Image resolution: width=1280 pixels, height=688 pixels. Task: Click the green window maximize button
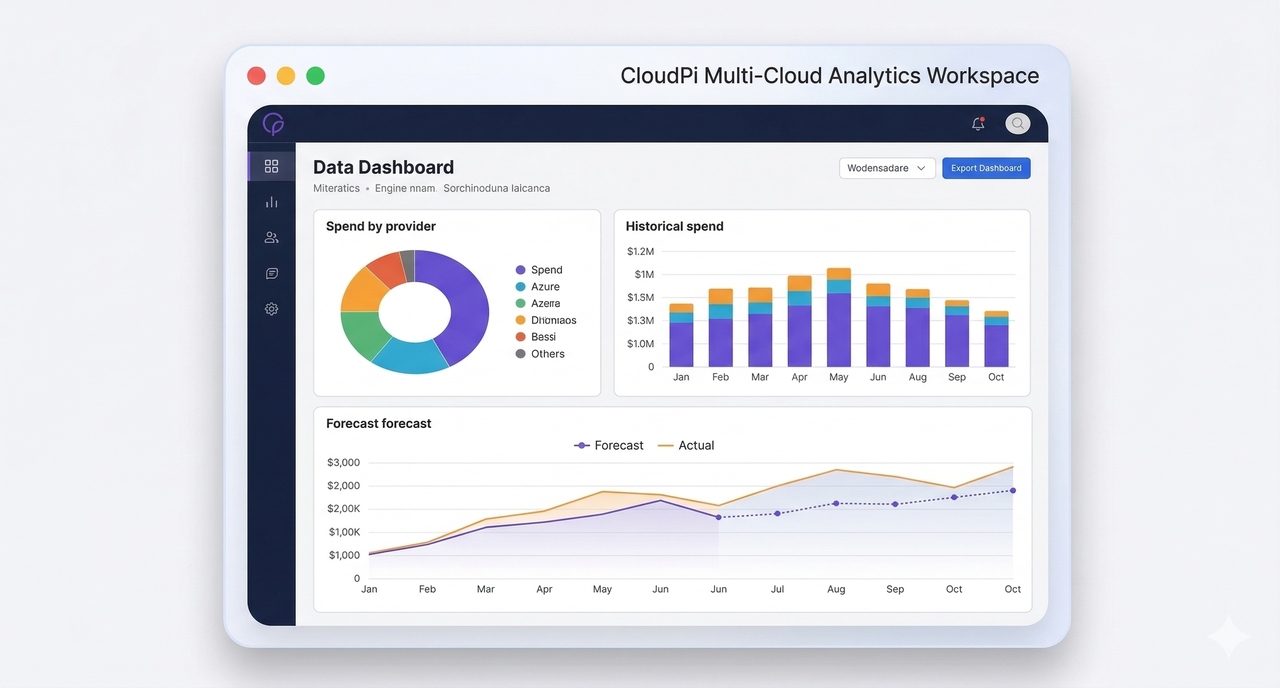coord(315,75)
